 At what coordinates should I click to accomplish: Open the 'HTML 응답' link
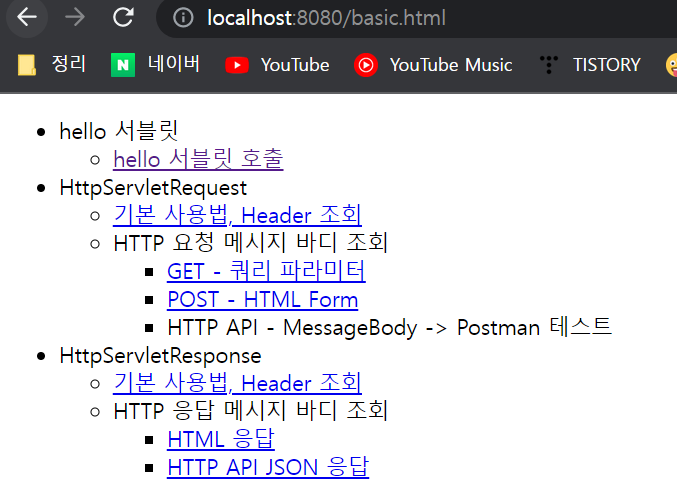click(x=221, y=439)
